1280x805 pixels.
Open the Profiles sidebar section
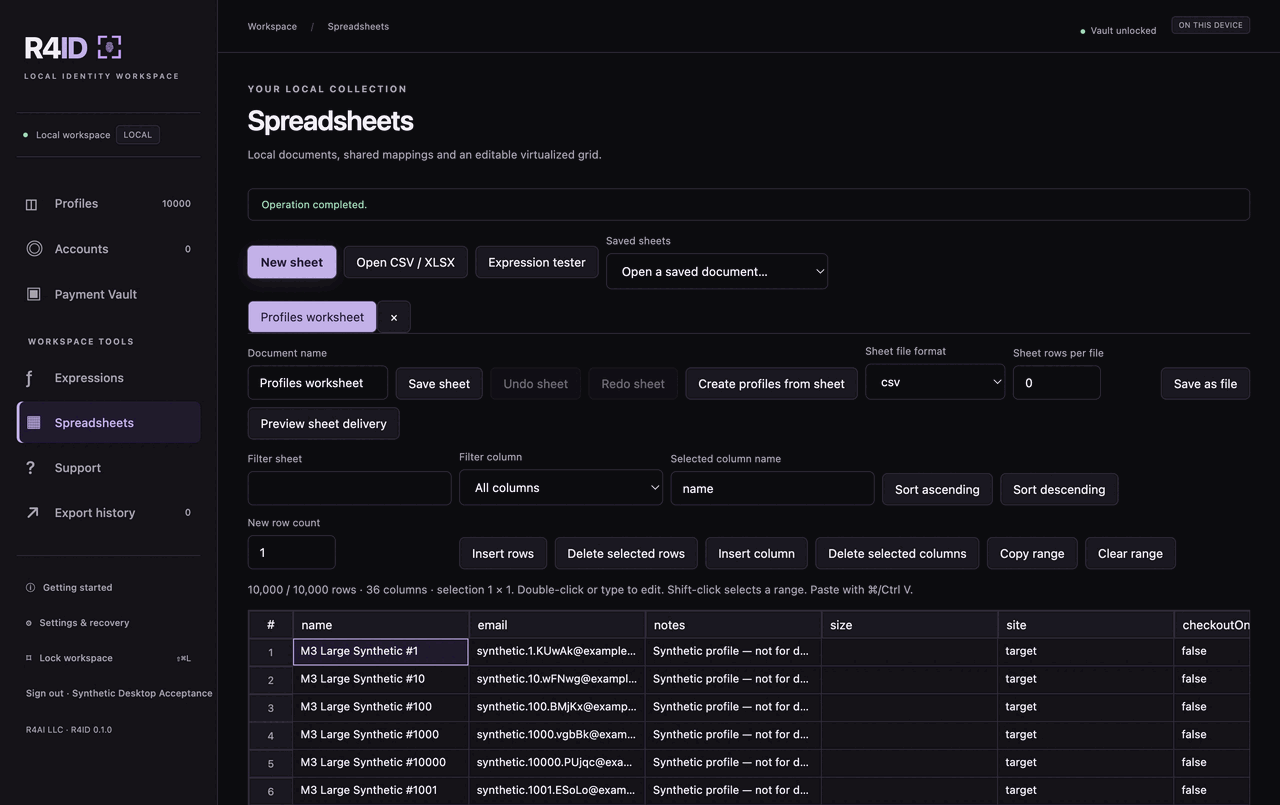click(x=108, y=204)
